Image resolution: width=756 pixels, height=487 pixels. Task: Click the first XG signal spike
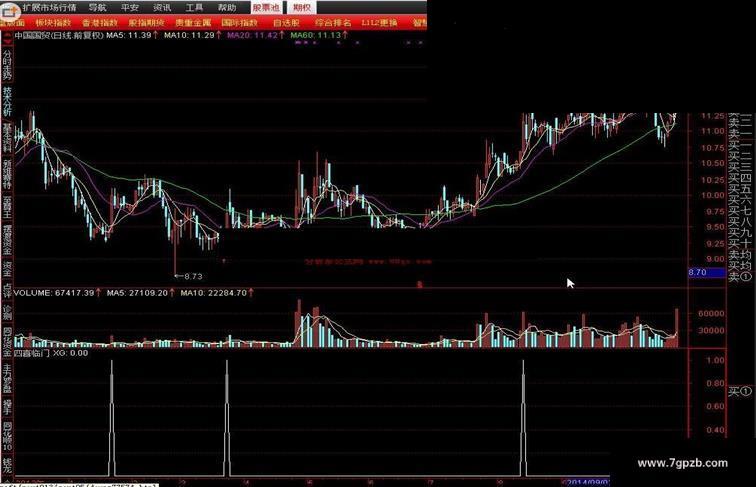coord(112,419)
